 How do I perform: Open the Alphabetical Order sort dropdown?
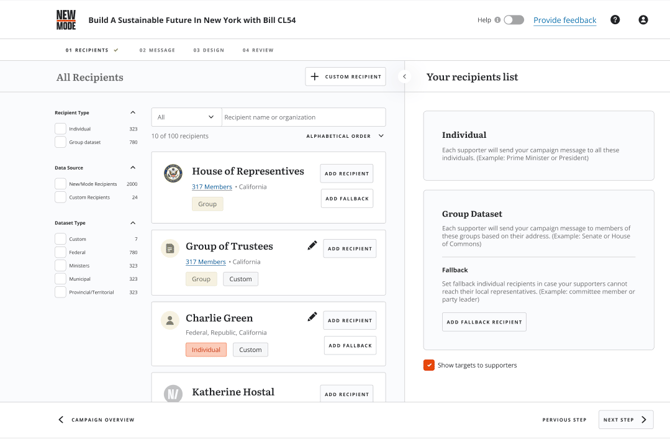pos(345,136)
